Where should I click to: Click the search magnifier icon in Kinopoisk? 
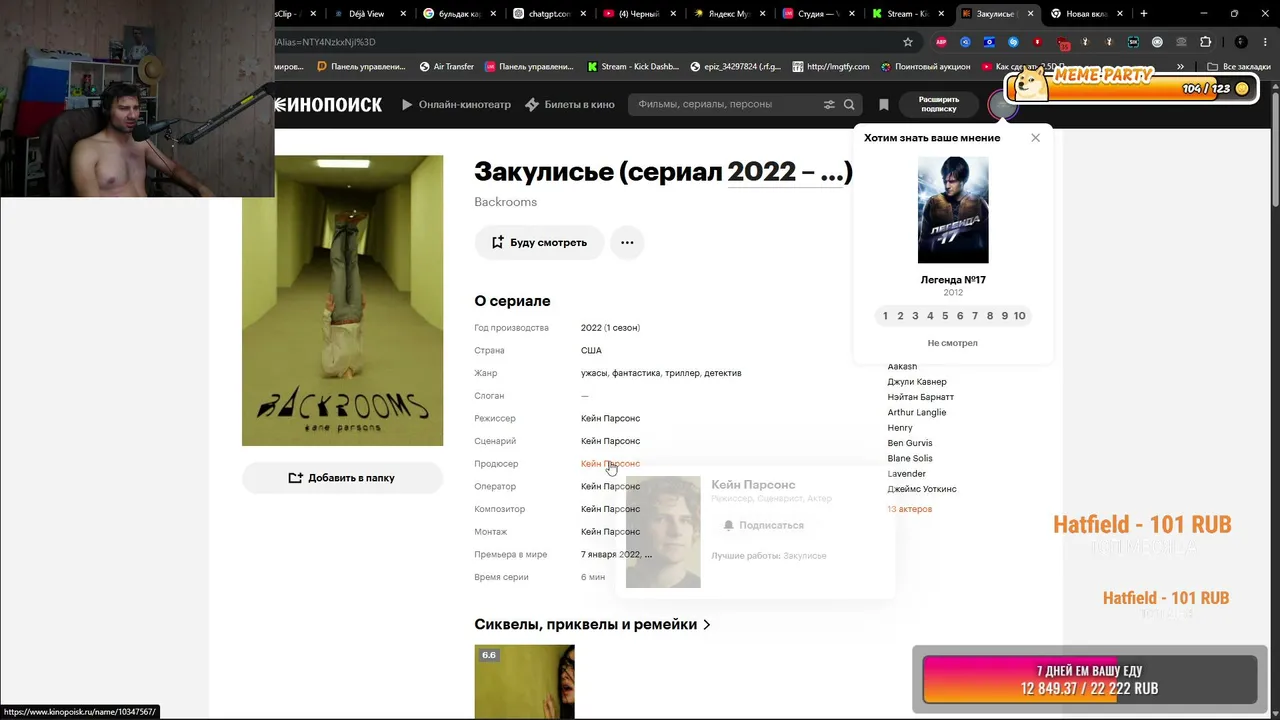pyautogui.click(x=849, y=104)
